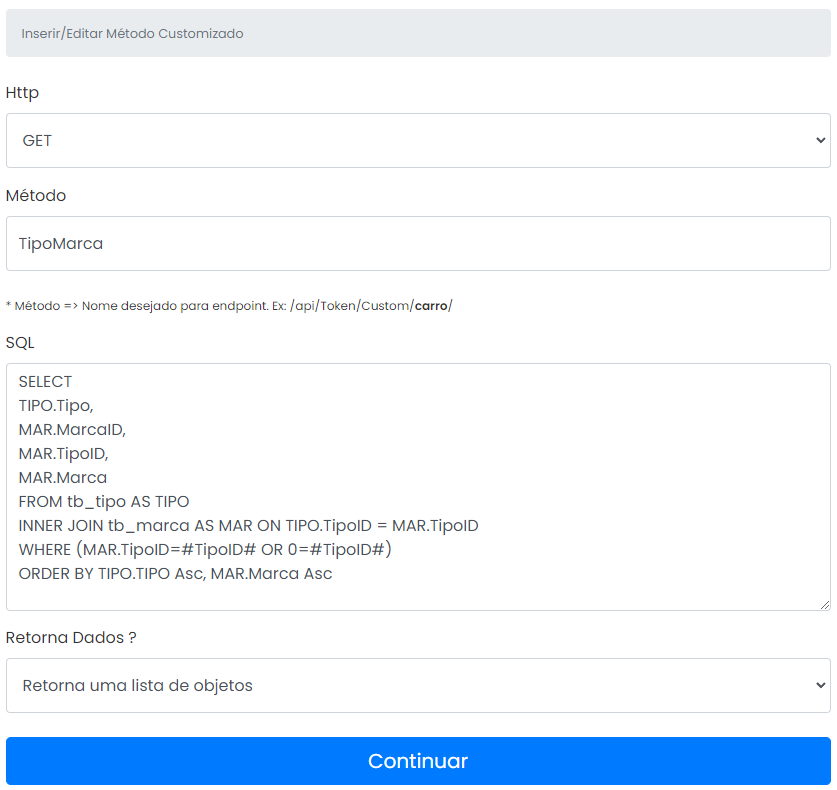Click the SQL textarea resize handle

824,604
